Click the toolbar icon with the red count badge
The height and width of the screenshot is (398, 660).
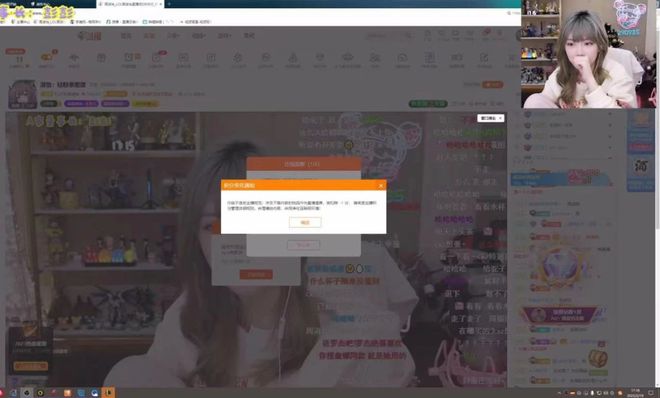tap(157, 59)
